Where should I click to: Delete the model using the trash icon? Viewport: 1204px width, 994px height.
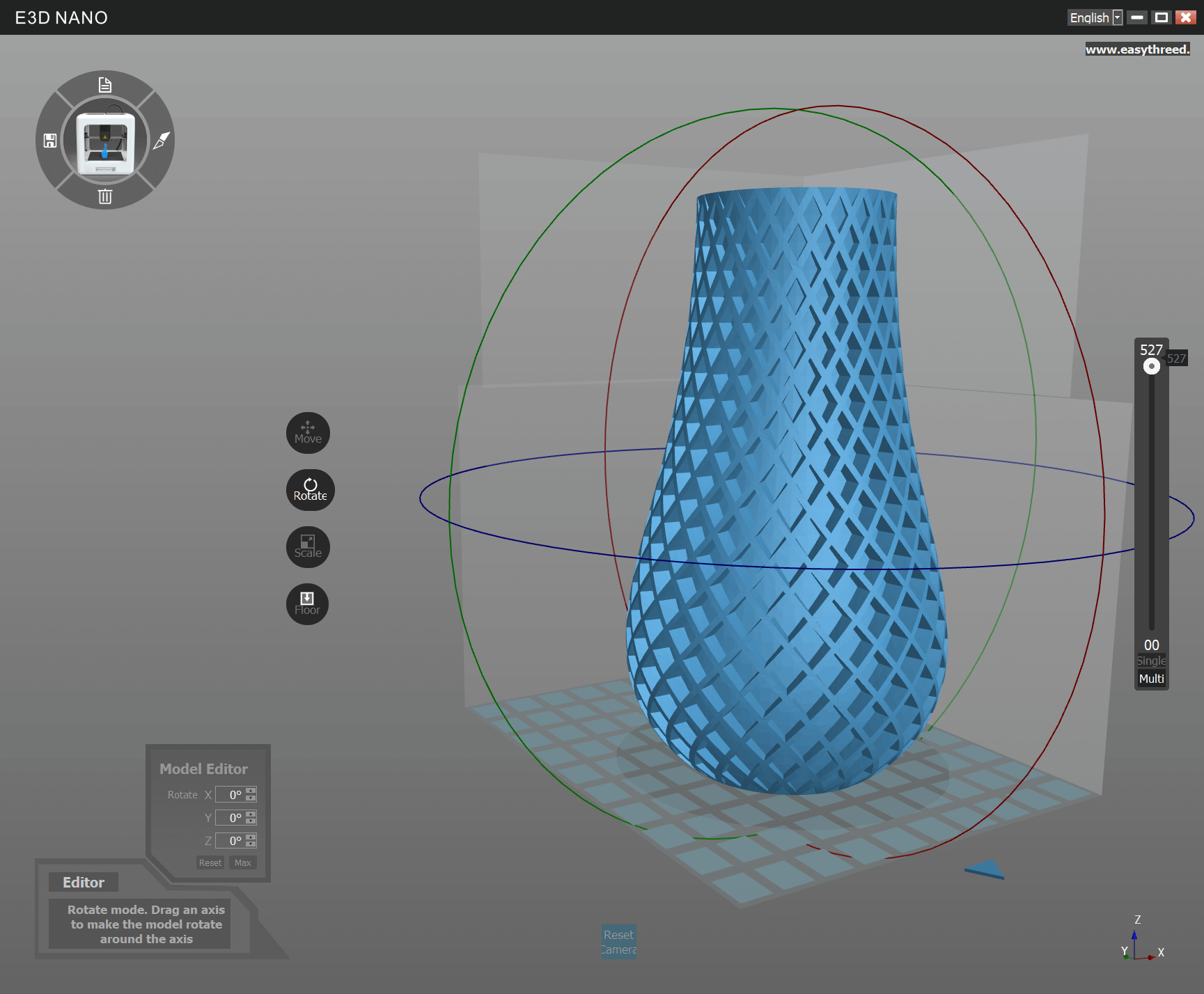[x=105, y=196]
